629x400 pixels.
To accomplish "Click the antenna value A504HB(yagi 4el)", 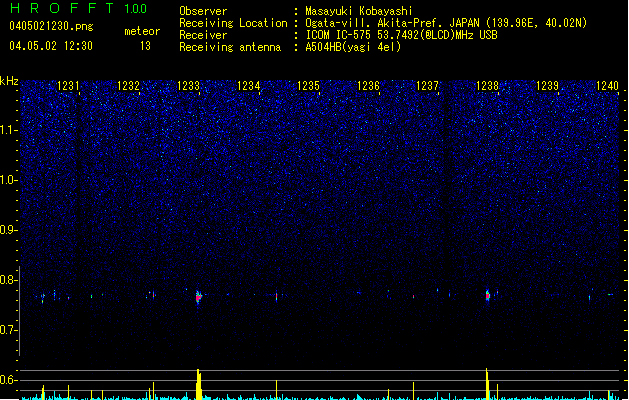I will point(353,47).
